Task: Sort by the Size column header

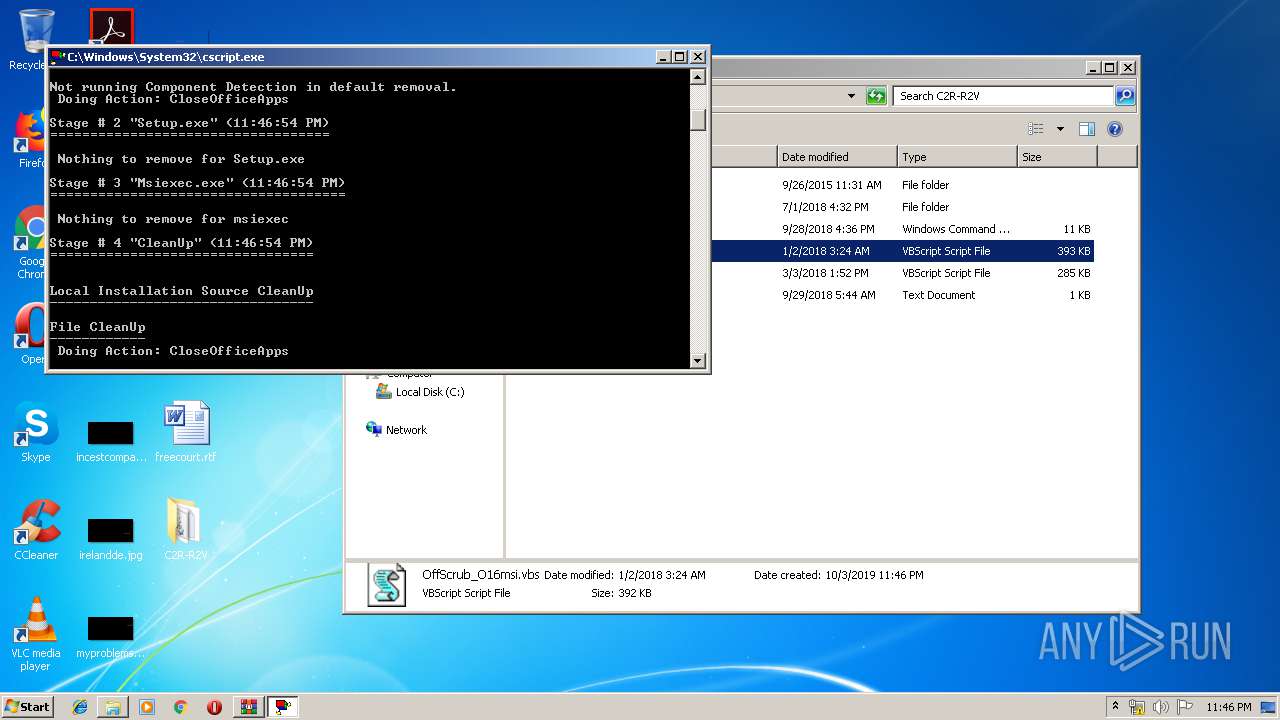Action: (x=1057, y=157)
